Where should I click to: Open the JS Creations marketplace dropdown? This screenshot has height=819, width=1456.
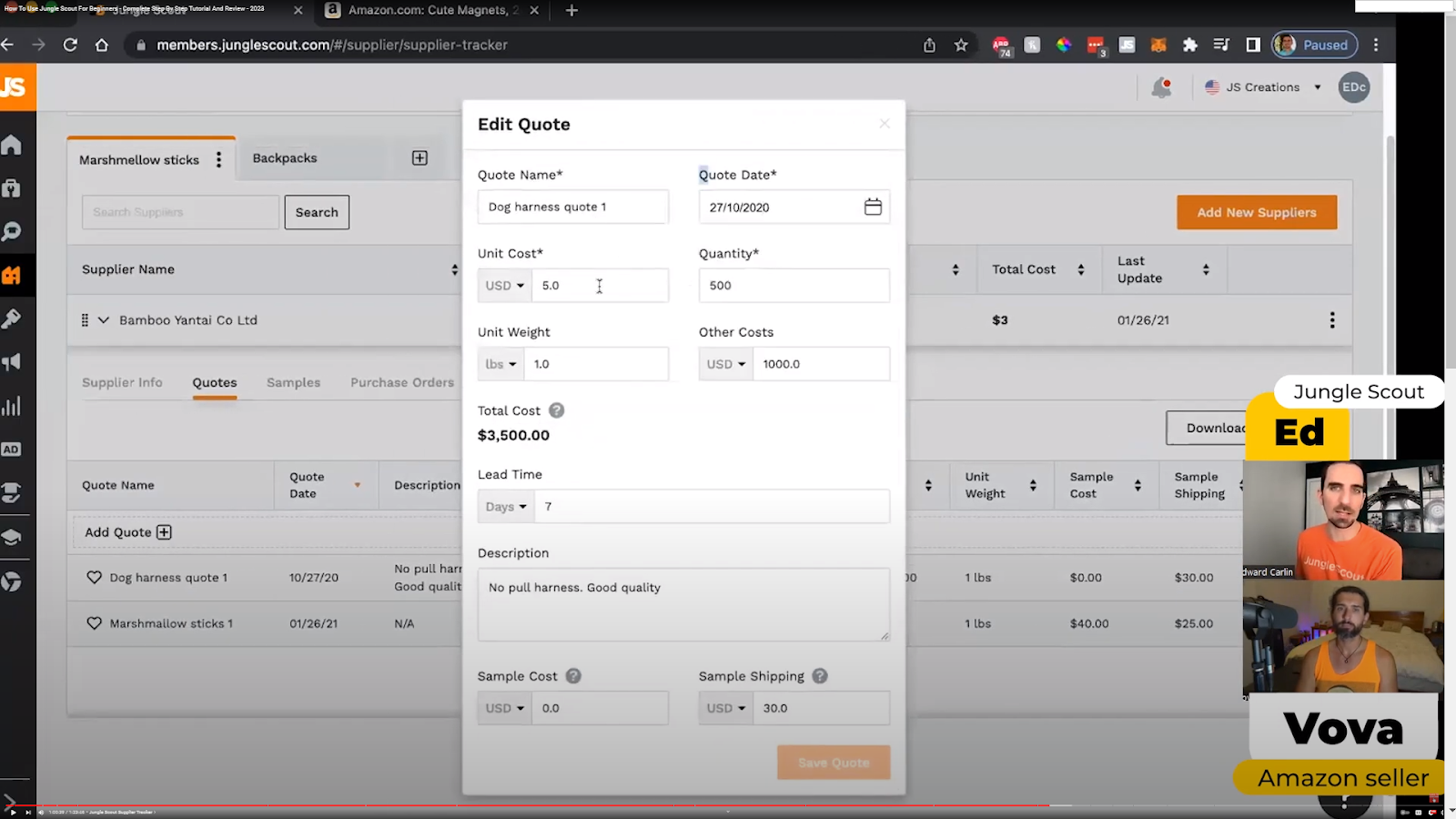click(1263, 87)
